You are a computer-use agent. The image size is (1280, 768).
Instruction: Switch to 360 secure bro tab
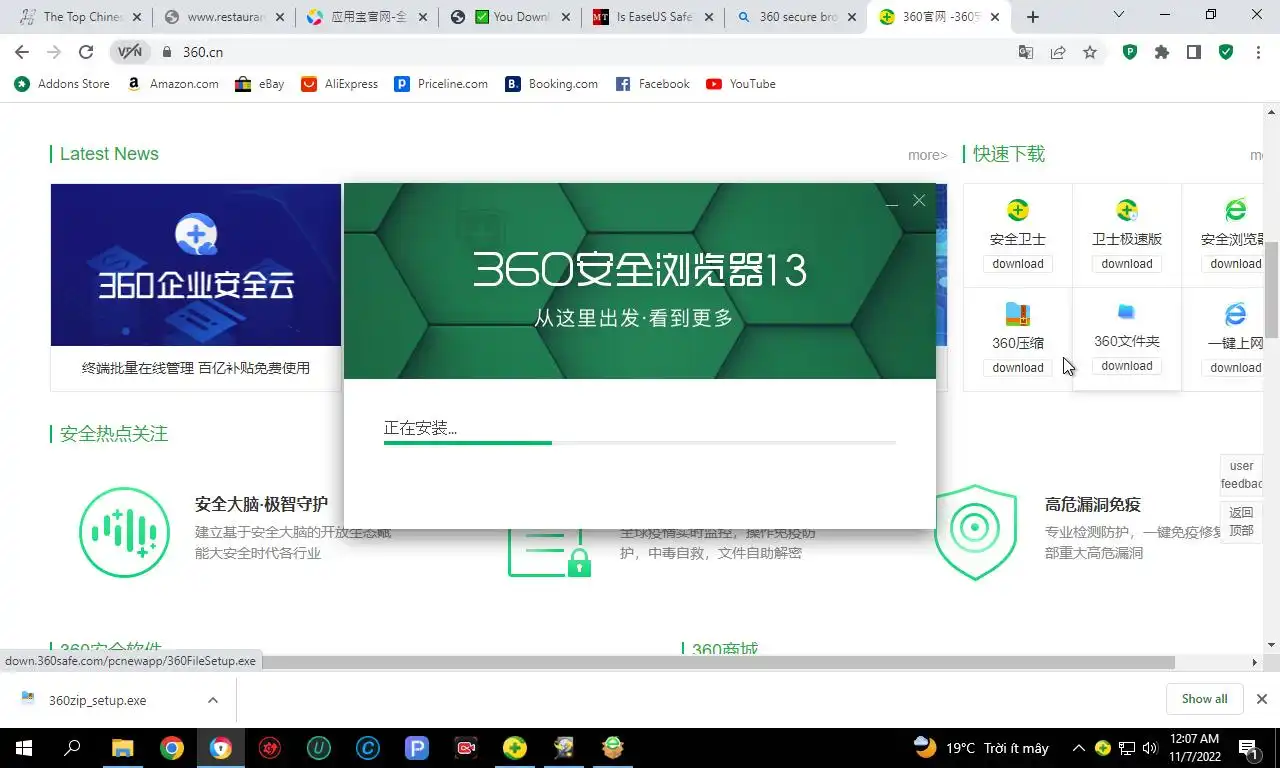[x=797, y=17]
